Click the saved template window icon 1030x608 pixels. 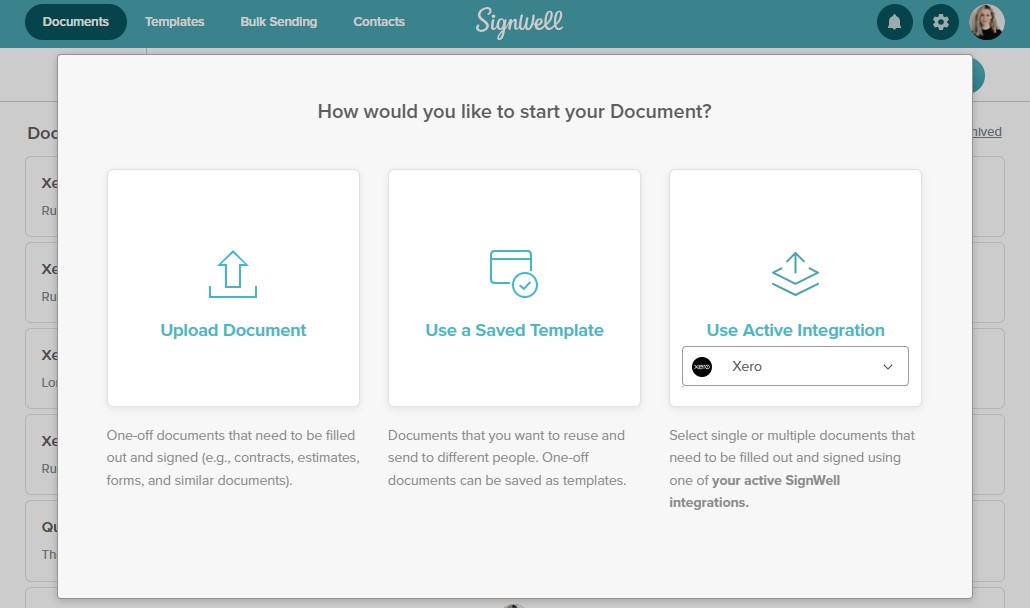tap(514, 273)
